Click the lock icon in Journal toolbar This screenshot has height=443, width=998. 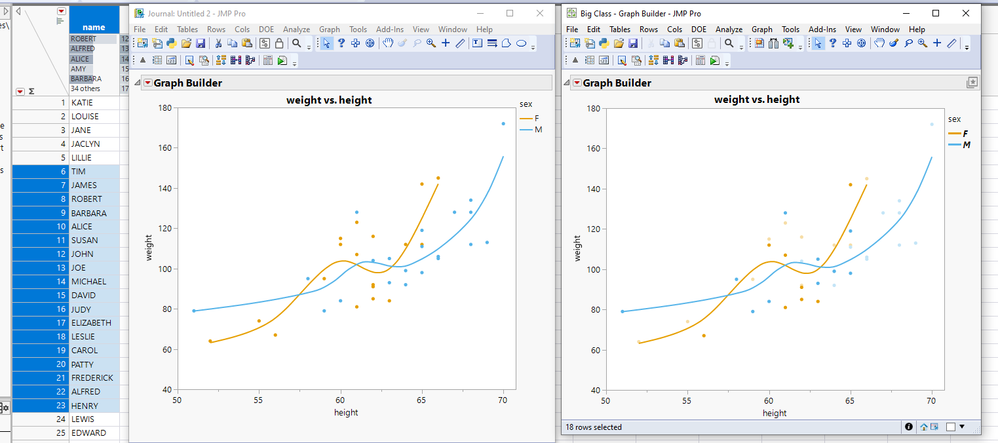(x=279, y=43)
